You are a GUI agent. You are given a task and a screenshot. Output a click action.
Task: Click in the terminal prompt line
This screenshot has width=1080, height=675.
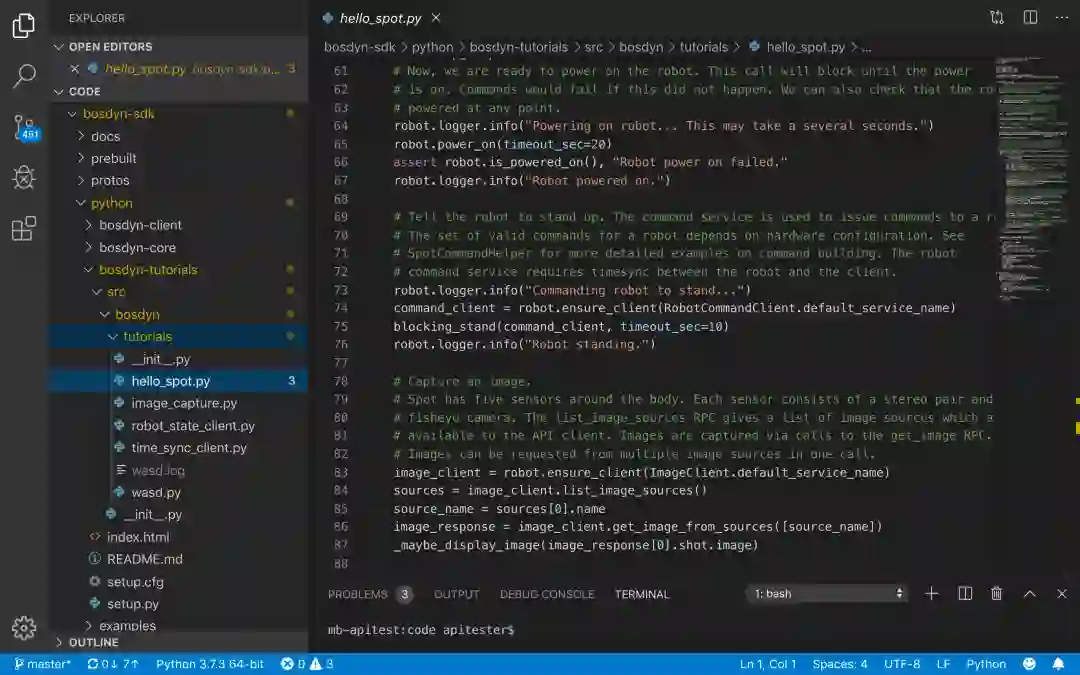click(421, 630)
